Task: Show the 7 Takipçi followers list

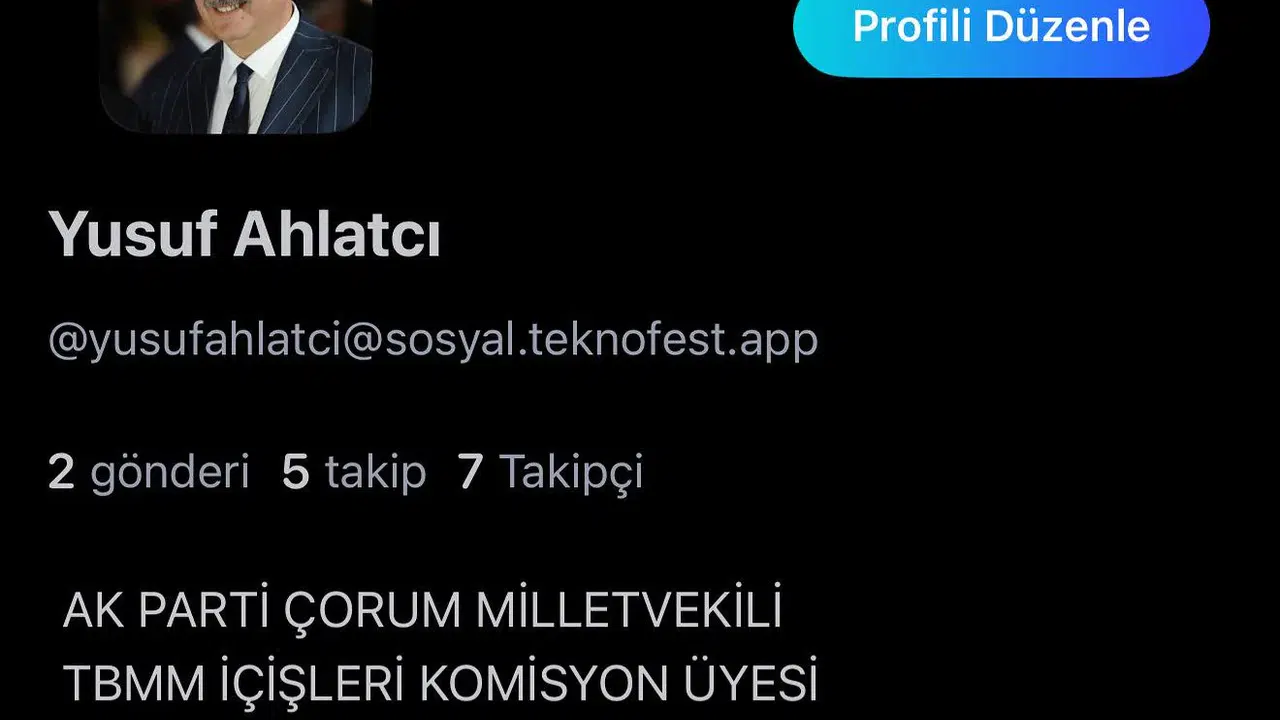Action: (550, 471)
